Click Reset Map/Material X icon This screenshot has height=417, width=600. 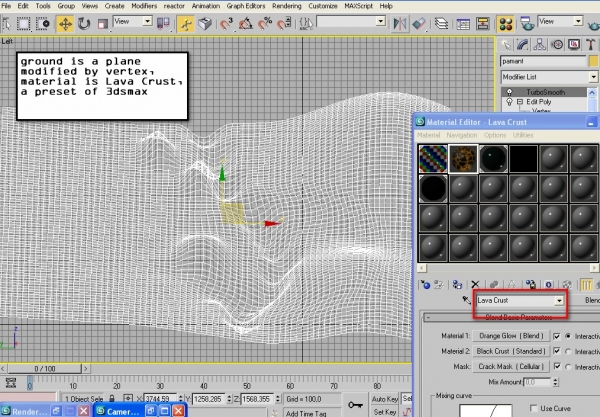click(x=475, y=285)
